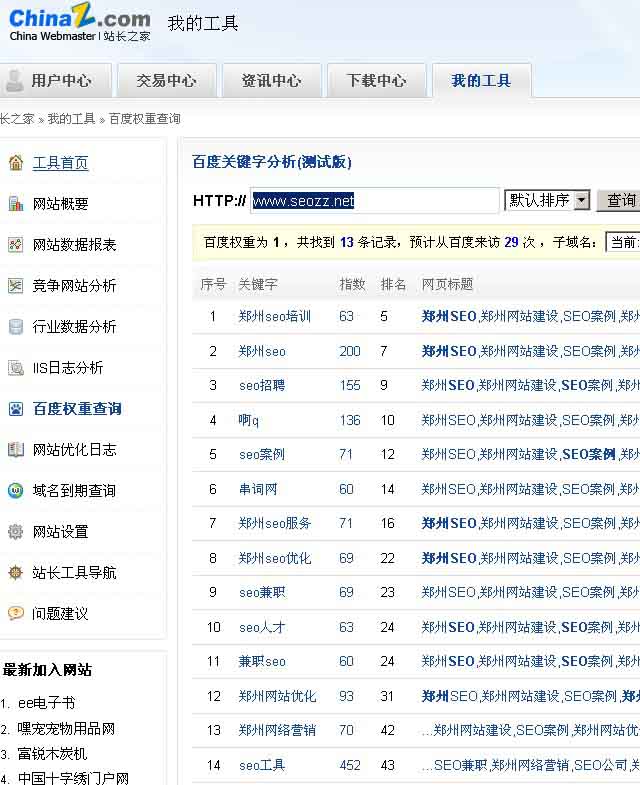Screen dimensions: 640x785
Task: Open the 默认排序 sort dropdown
Action: (x=547, y=200)
